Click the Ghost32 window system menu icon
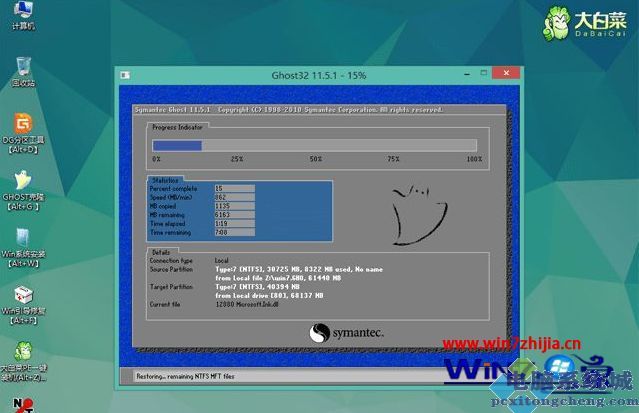The height and width of the screenshot is (413, 639). (125, 75)
